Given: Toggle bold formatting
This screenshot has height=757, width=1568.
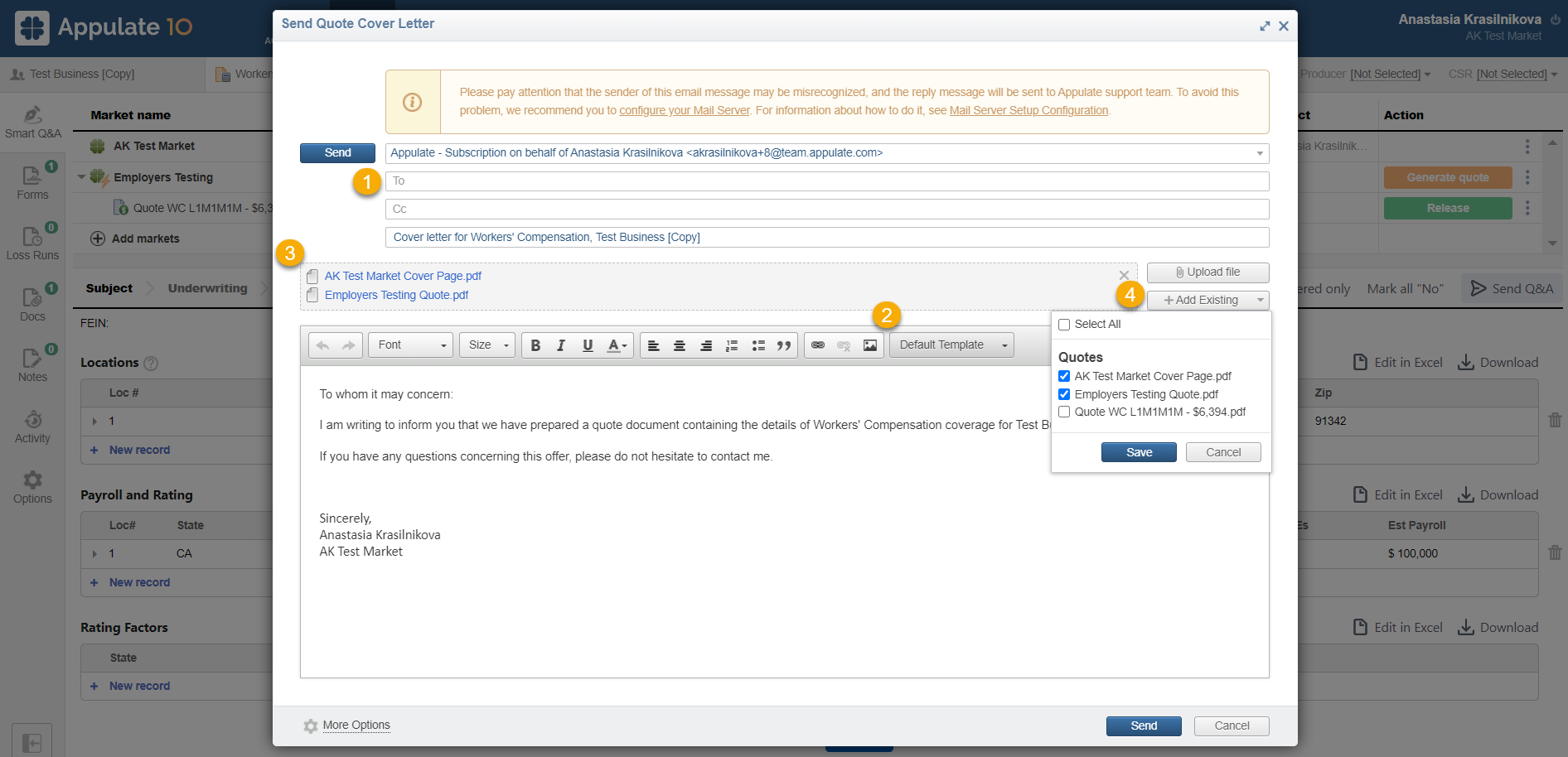Looking at the screenshot, I should tap(535, 345).
